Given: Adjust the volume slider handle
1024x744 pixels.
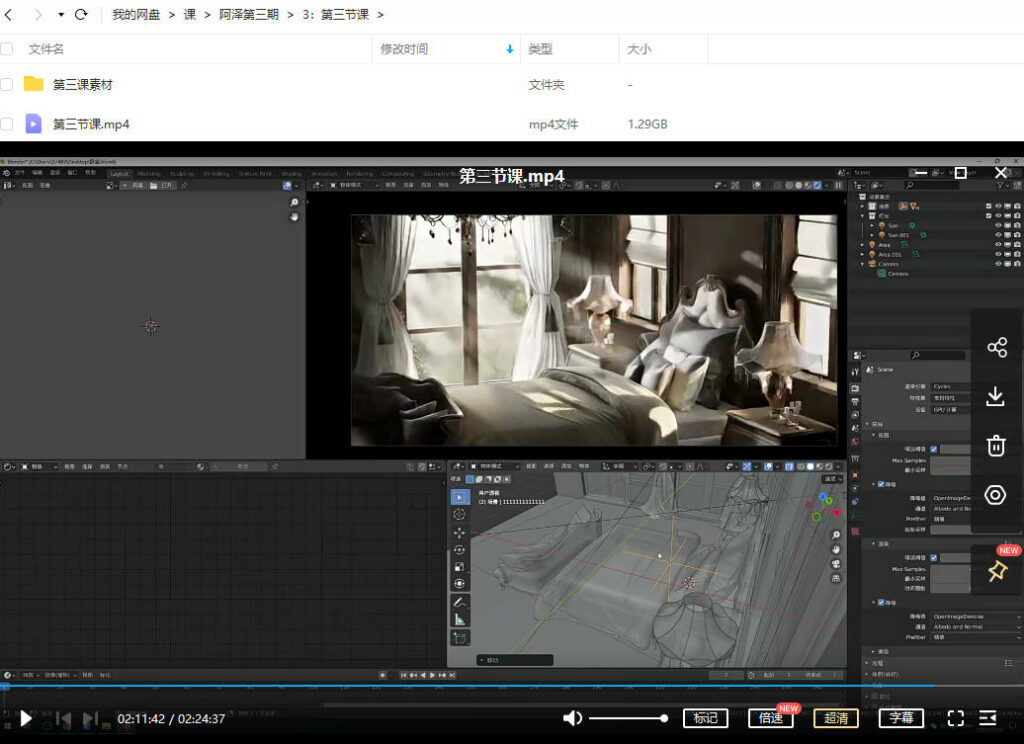Looking at the screenshot, I should point(664,718).
